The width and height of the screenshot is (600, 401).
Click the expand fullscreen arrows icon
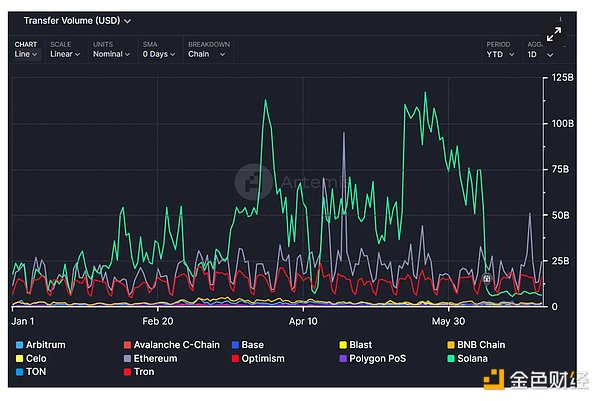553,34
